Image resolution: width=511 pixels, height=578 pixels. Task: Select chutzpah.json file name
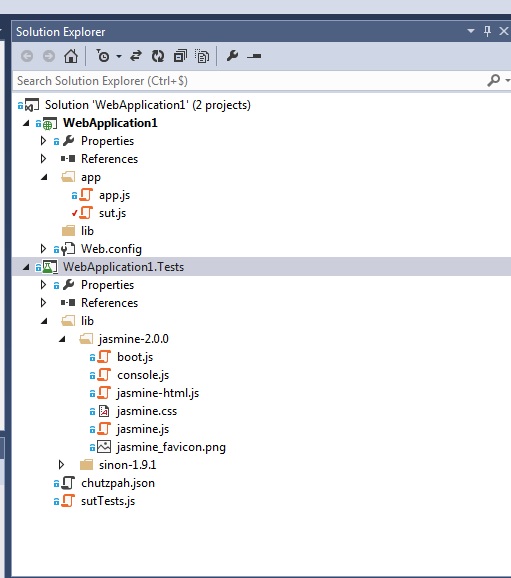pyautogui.click(x=118, y=483)
